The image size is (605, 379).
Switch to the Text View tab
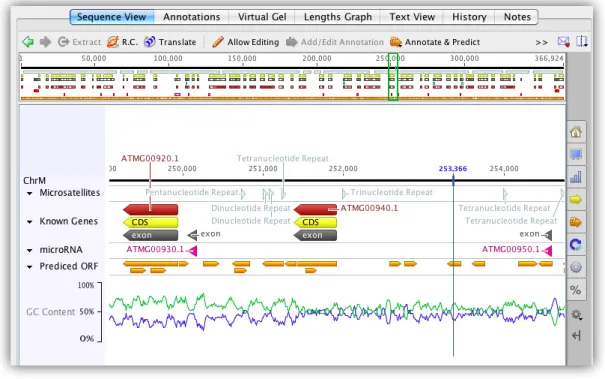412,17
